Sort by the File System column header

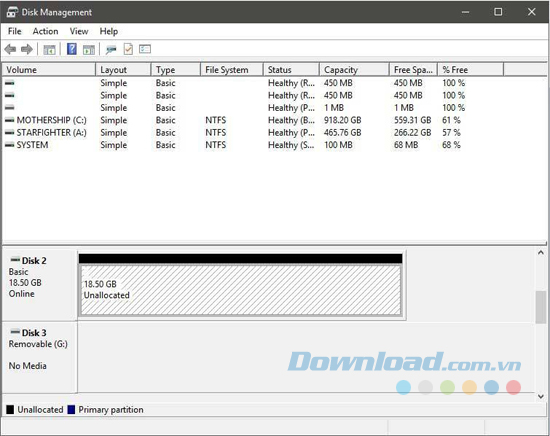(232, 70)
